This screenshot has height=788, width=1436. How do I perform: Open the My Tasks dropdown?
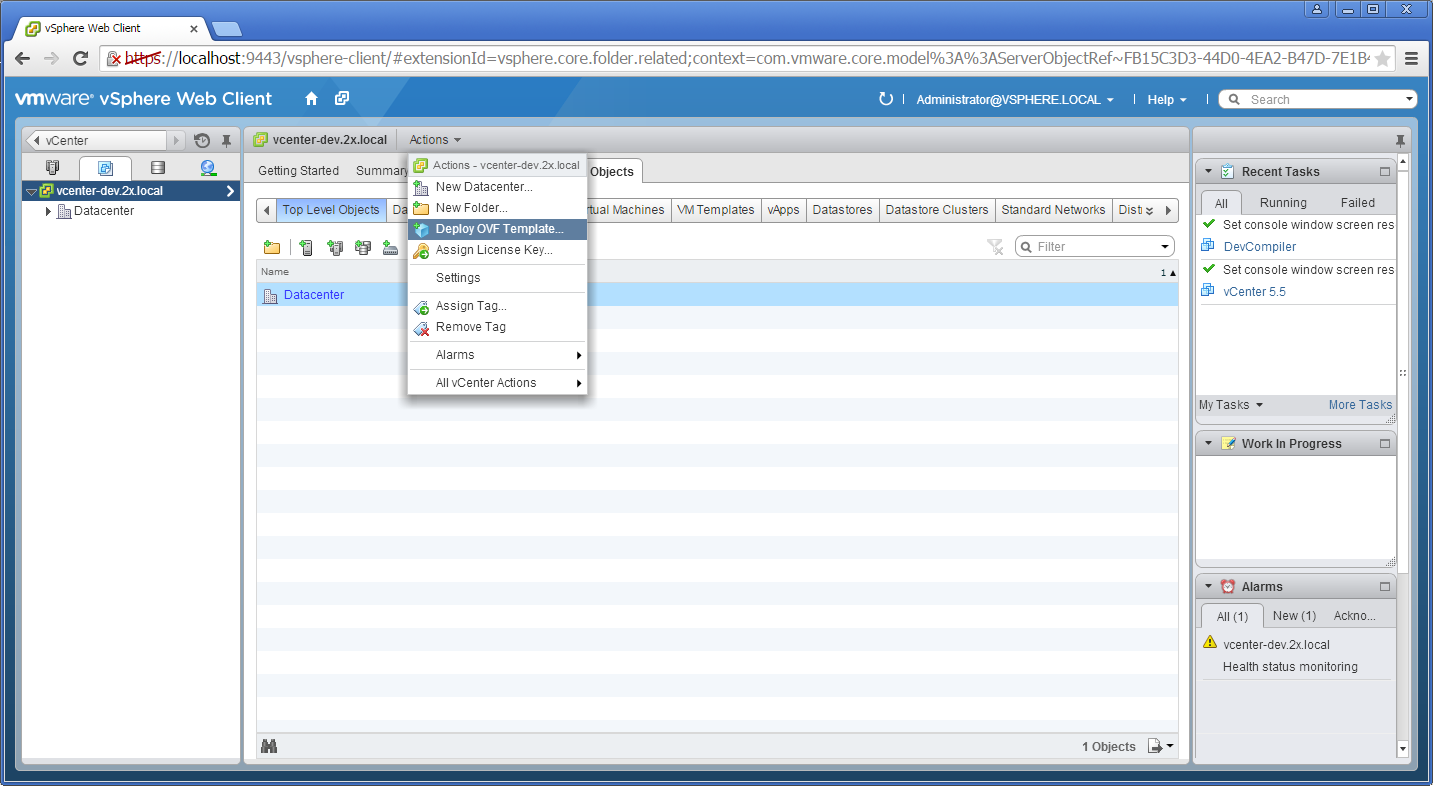(1231, 405)
